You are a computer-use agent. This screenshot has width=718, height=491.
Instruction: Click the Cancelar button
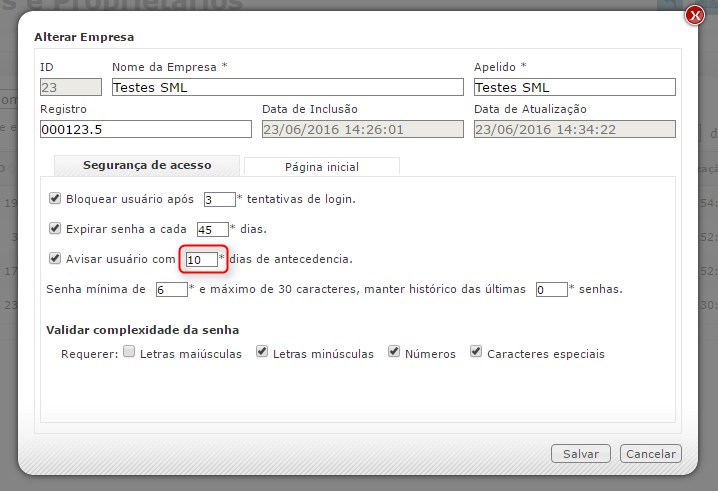(x=650, y=454)
